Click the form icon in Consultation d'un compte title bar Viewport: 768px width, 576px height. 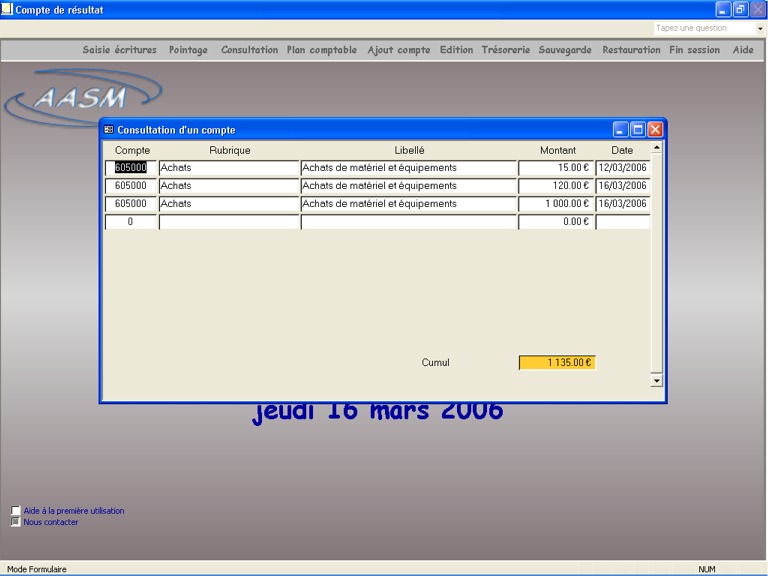click(x=109, y=130)
